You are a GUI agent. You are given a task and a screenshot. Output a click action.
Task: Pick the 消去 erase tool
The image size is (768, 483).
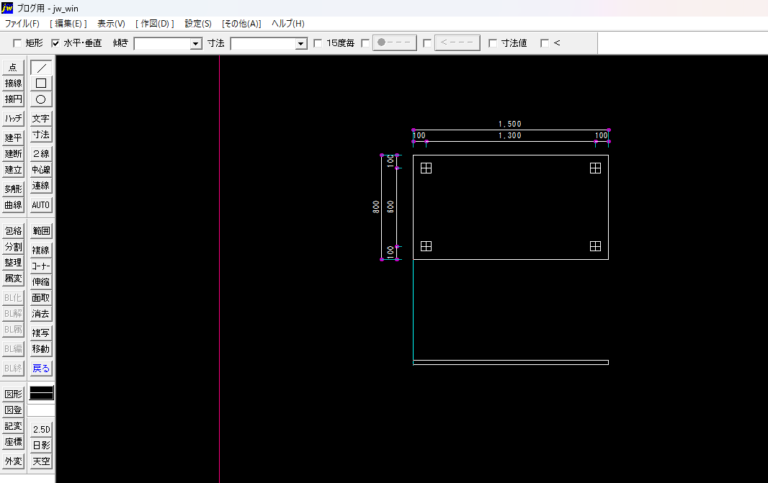pyautogui.click(x=41, y=314)
